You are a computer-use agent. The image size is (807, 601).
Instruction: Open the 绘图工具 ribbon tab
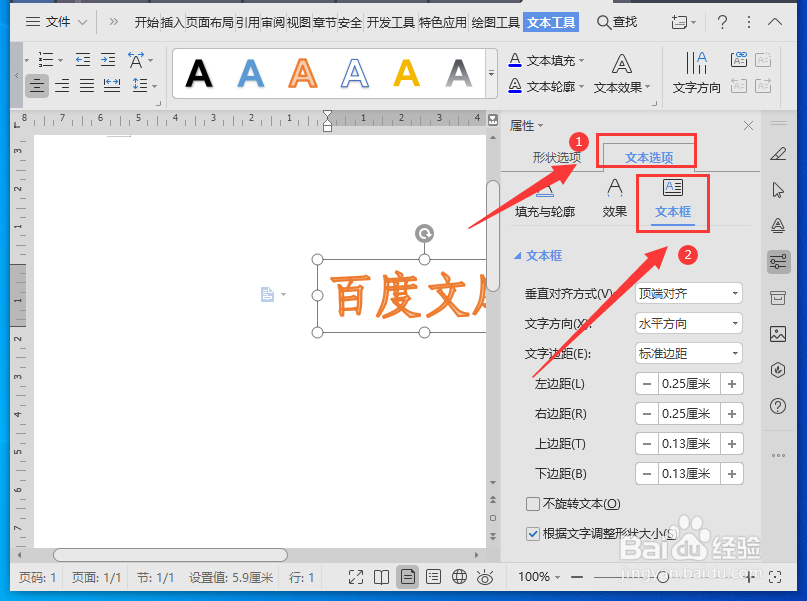tap(495, 23)
